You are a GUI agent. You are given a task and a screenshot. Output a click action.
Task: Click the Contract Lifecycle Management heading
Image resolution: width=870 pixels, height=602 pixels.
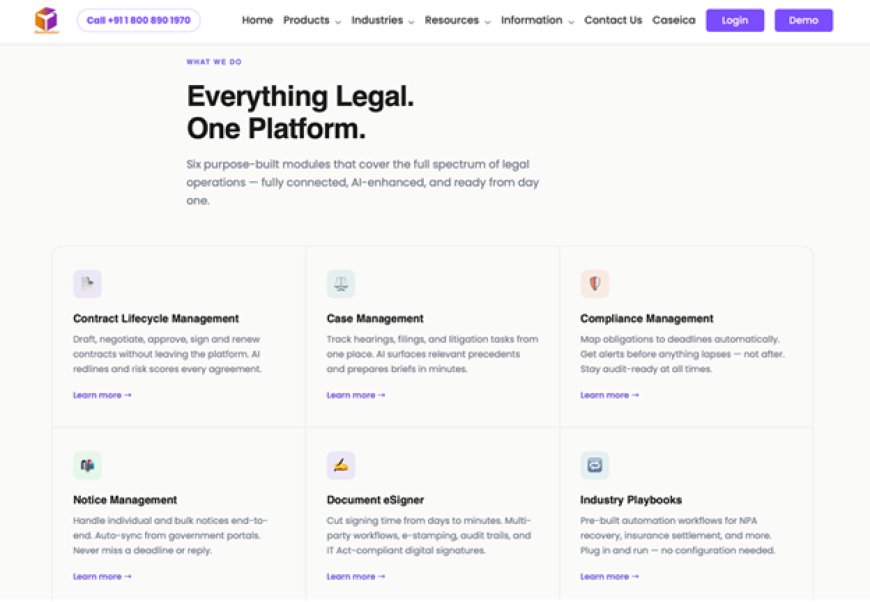point(156,318)
